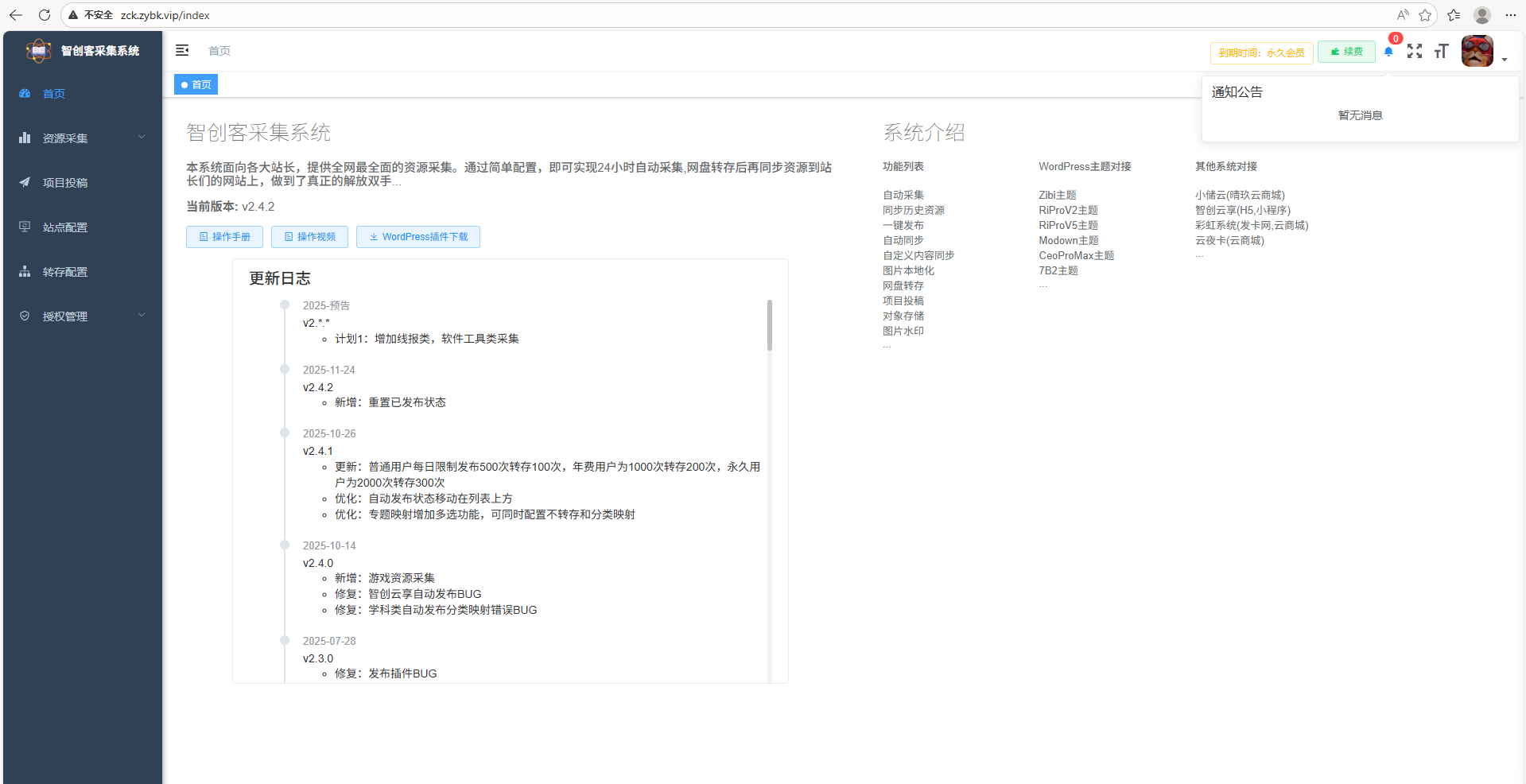Toggle the sidebar collapse button
1526x784 pixels.
click(x=182, y=50)
